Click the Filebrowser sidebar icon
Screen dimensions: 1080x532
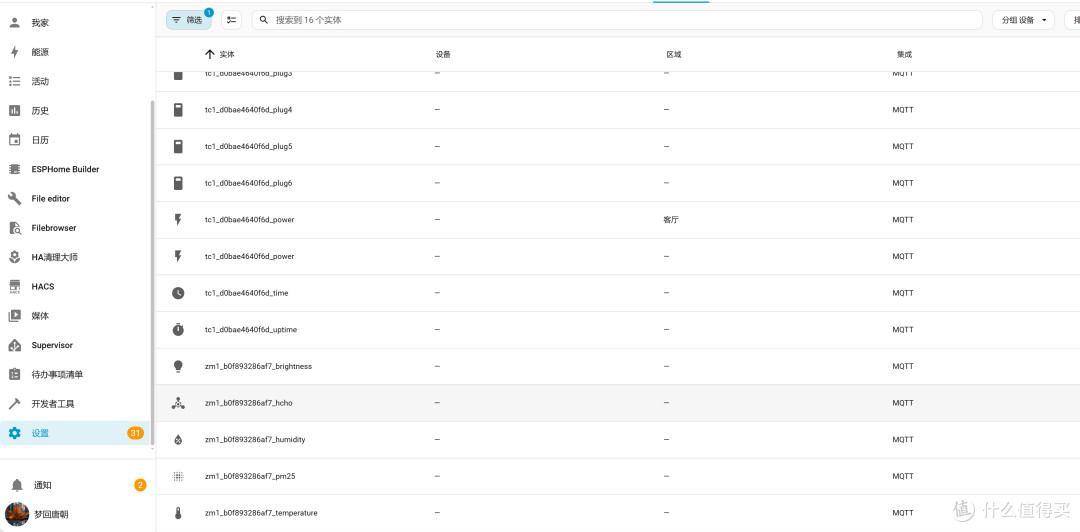tap(14, 228)
